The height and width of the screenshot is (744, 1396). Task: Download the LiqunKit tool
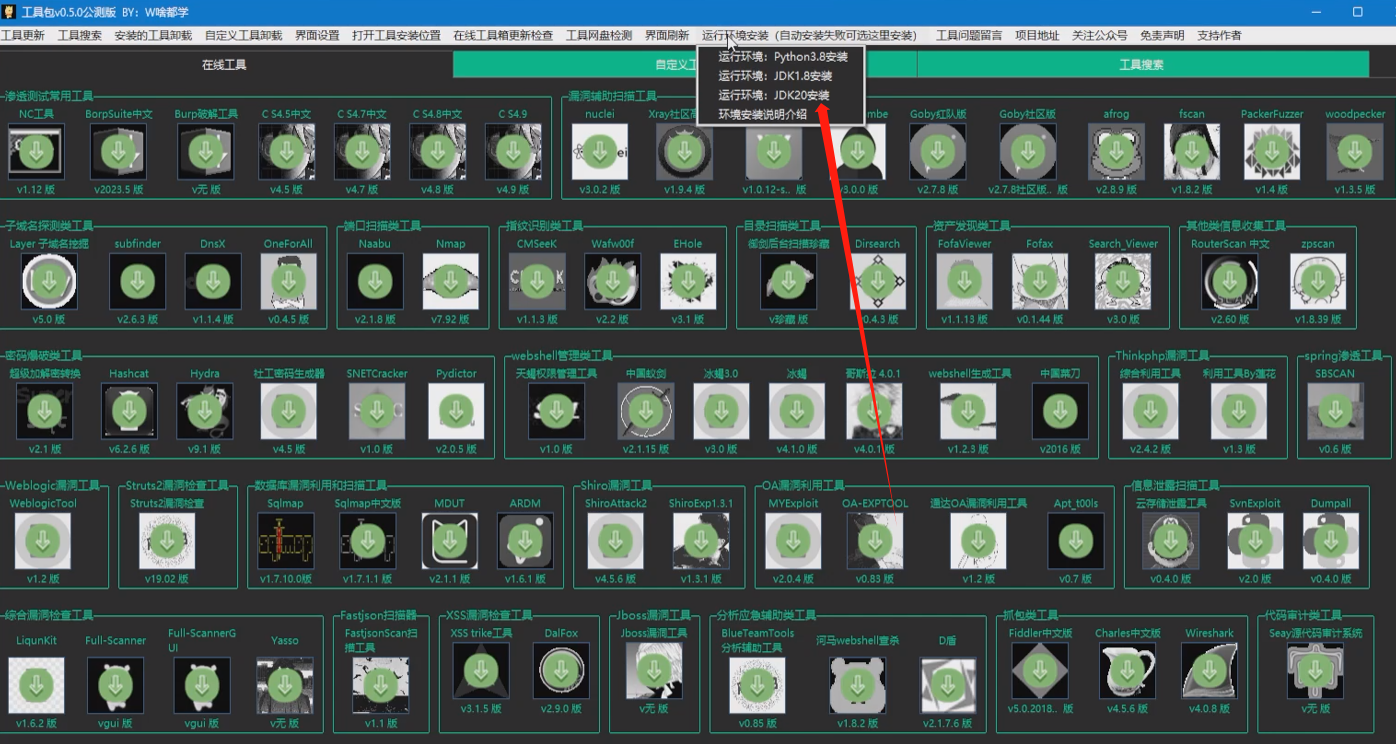(x=36, y=685)
